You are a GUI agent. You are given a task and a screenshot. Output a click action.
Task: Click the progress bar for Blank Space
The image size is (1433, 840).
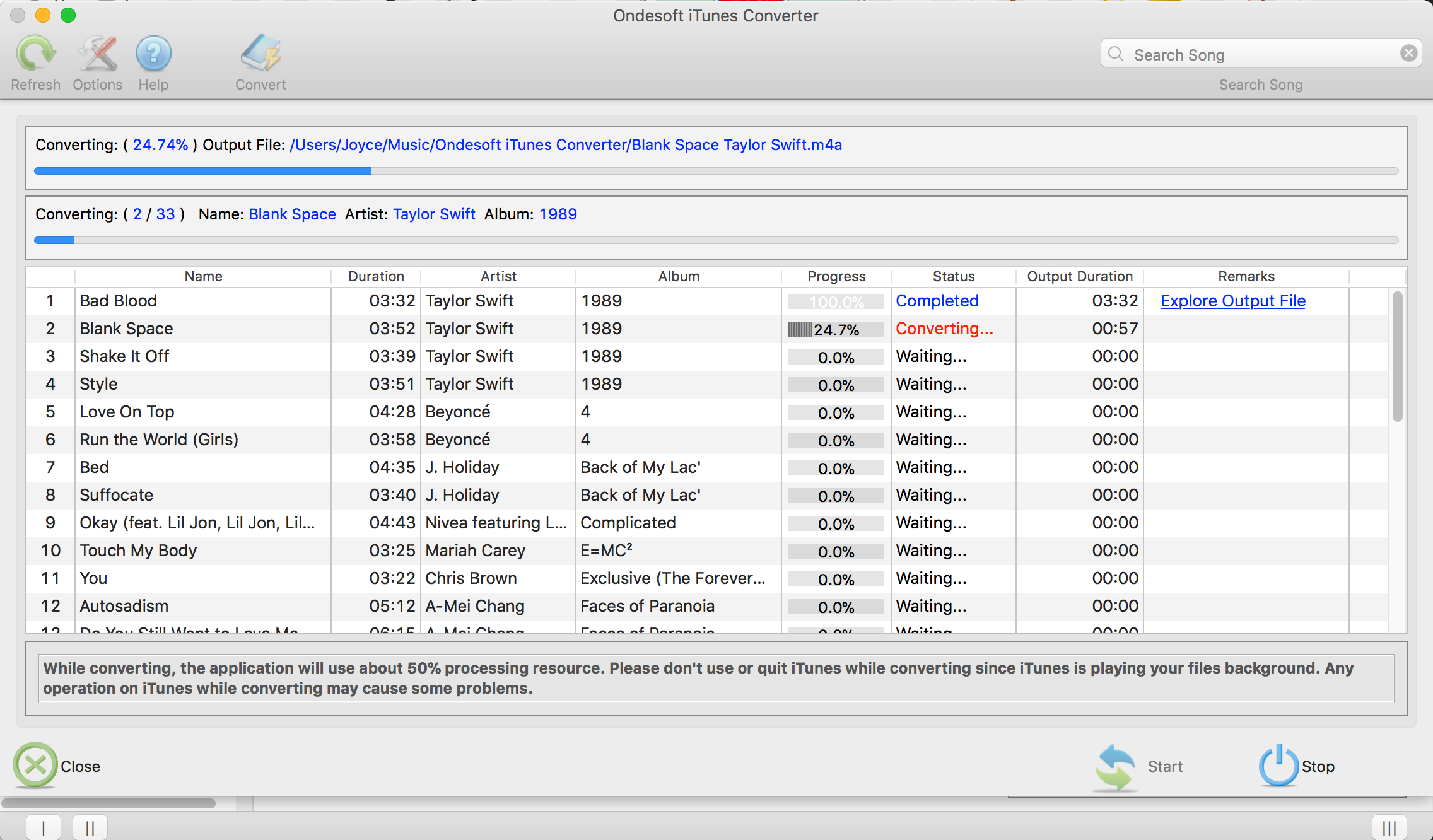[x=834, y=328]
